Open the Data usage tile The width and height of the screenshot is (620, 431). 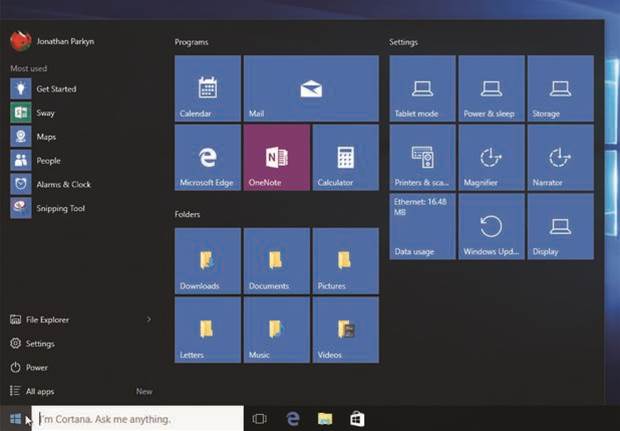point(422,226)
